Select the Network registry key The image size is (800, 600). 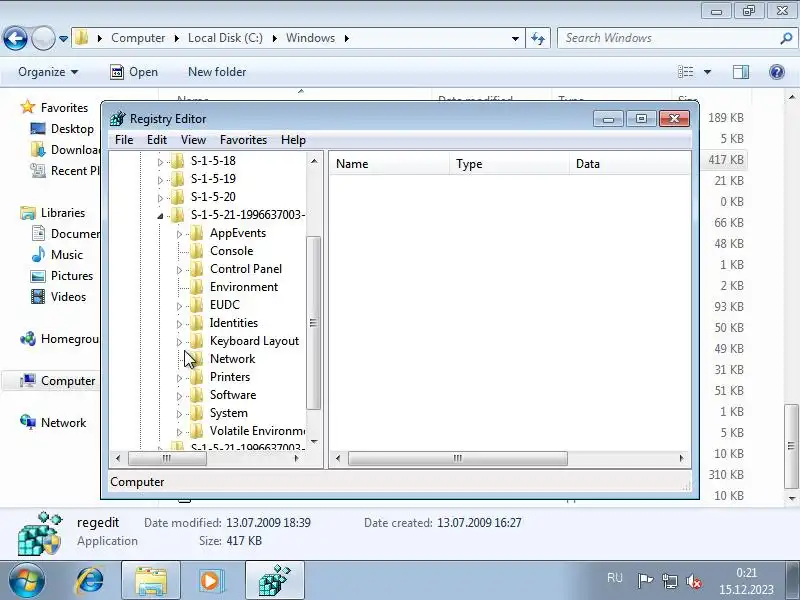click(x=232, y=359)
